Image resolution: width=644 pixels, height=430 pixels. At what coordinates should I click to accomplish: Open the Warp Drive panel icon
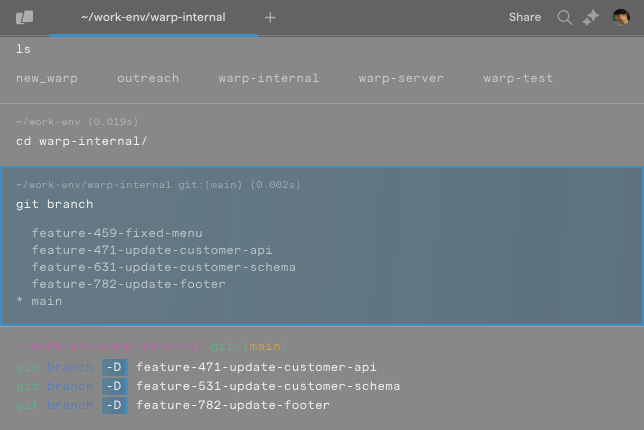tap(25, 17)
